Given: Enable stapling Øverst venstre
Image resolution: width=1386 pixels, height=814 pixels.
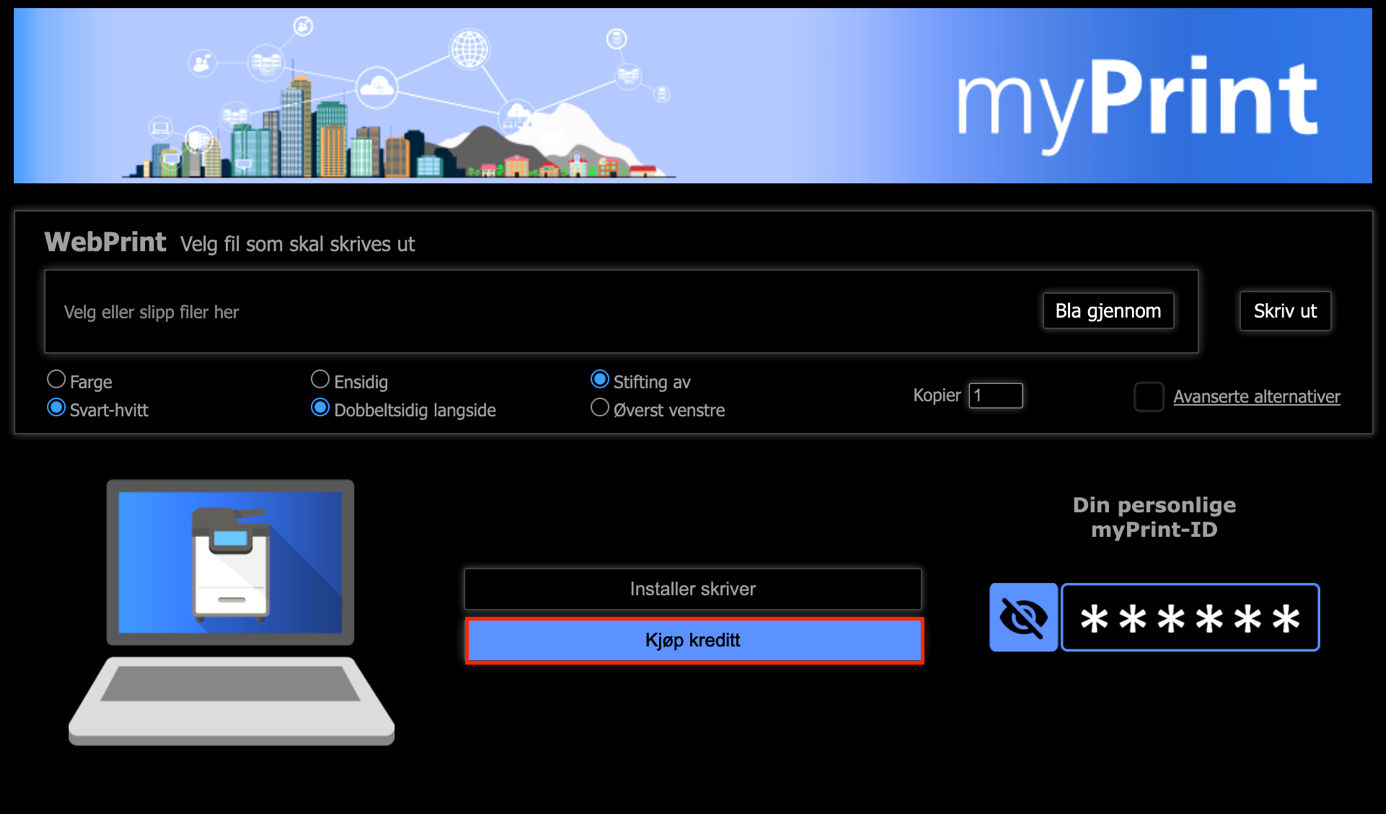Looking at the screenshot, I should (600, 408).
